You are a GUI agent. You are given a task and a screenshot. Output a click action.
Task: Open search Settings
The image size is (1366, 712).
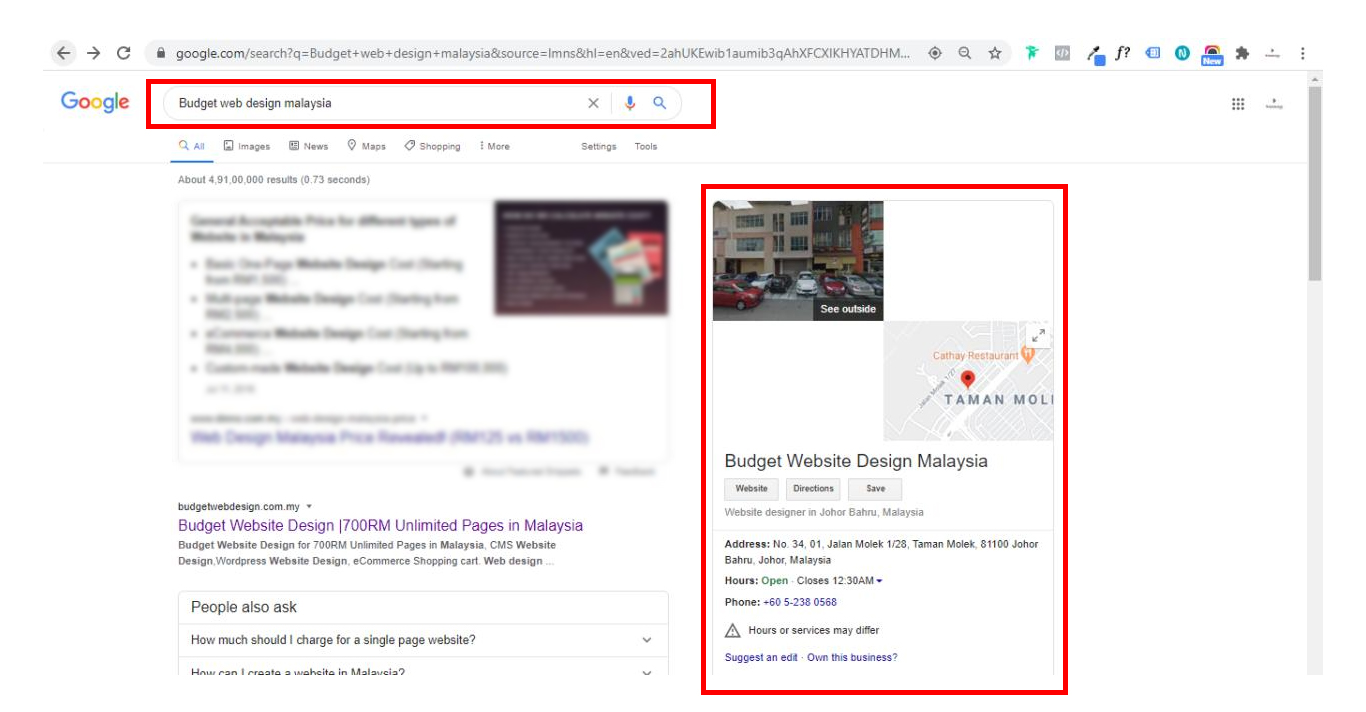(599, 146)
